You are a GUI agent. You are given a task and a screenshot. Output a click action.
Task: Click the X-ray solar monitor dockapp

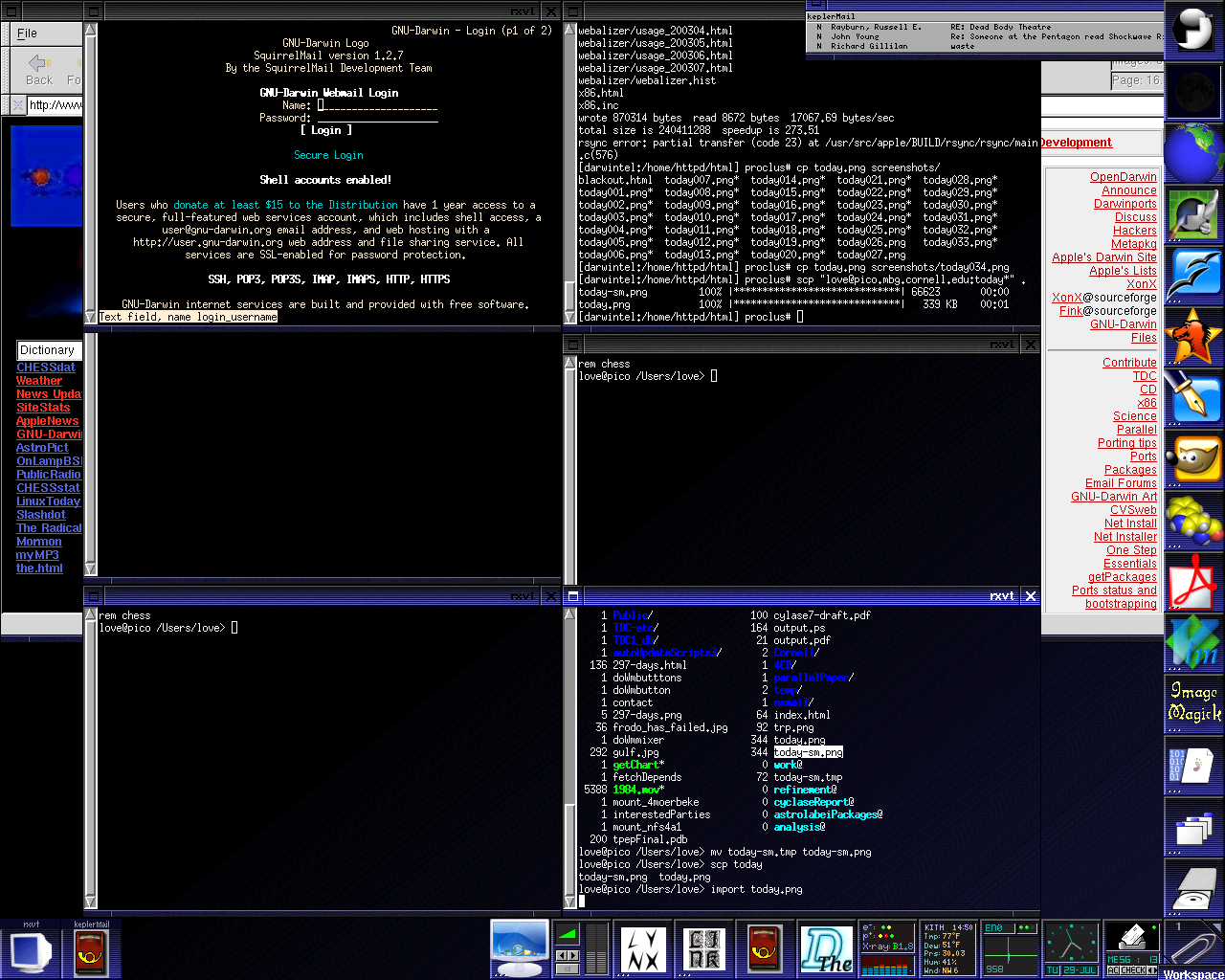tap(887, 949)
